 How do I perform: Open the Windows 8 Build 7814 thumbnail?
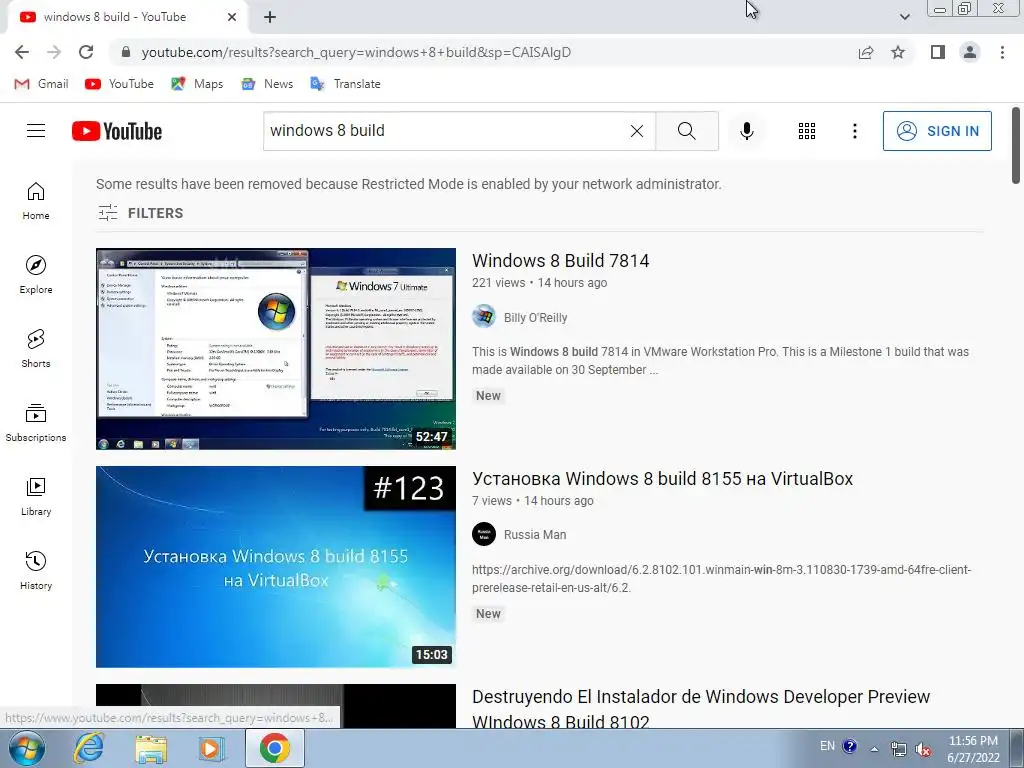tap(276, 349)
